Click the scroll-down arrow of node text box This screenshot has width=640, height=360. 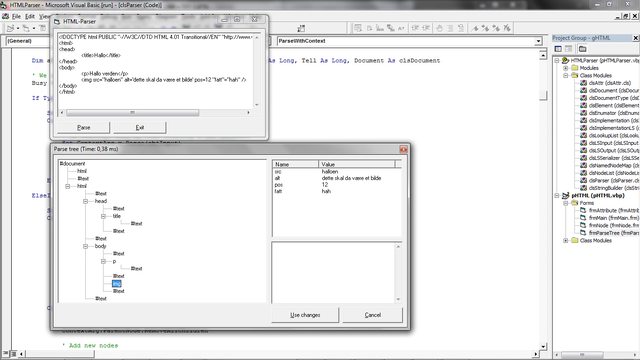(398, 299)
